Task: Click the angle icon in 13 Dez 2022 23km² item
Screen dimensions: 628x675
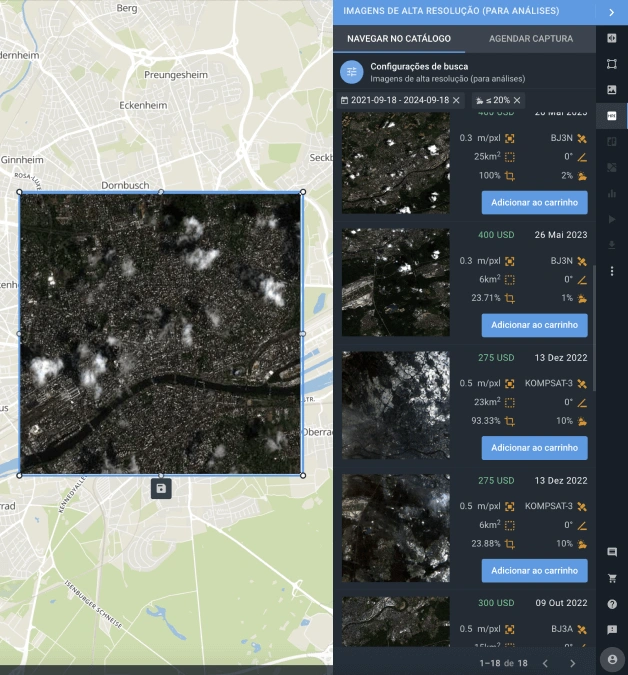Action: [x=582, y=403]
